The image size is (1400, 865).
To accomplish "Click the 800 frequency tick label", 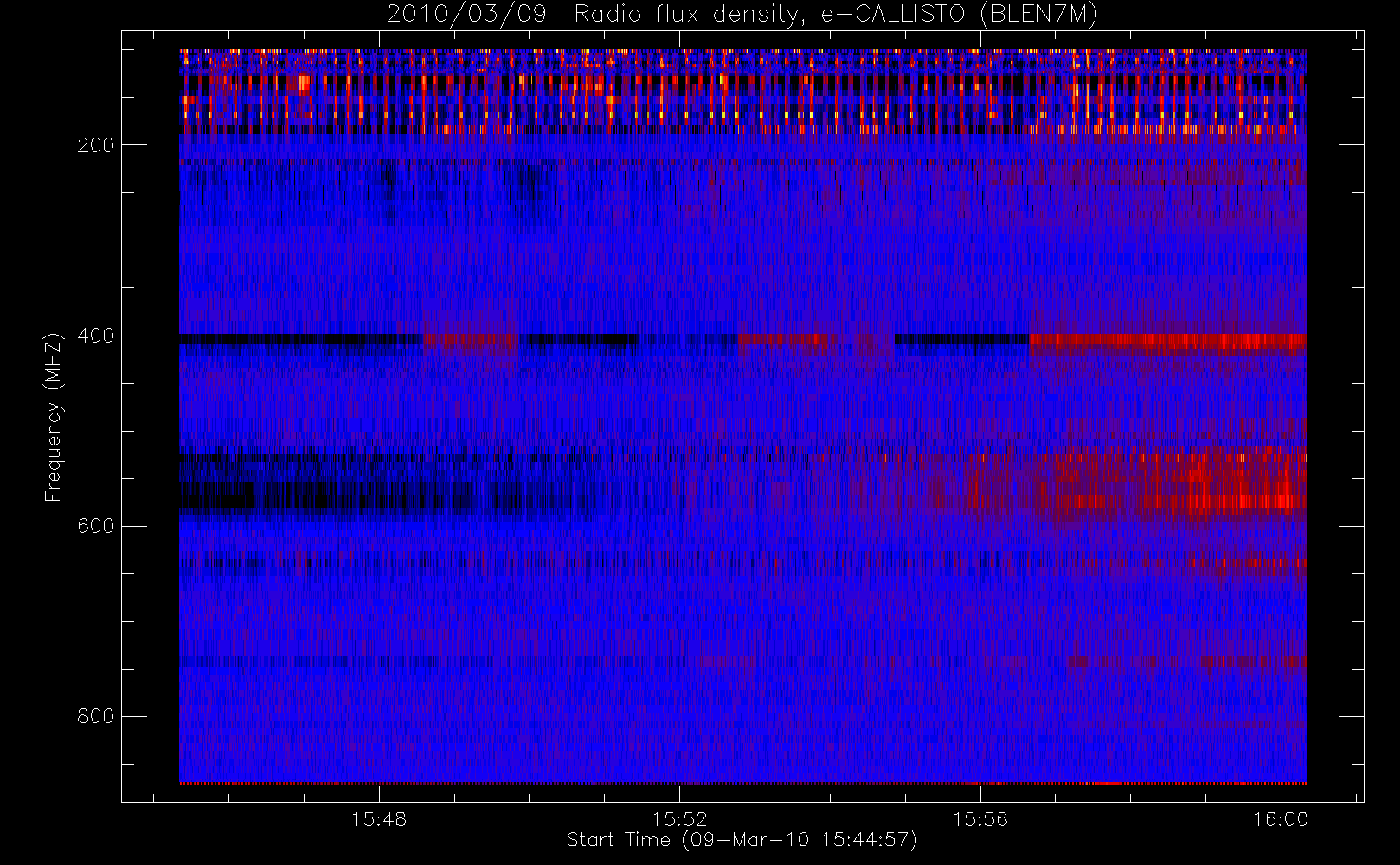I will (x=96, y=716).
